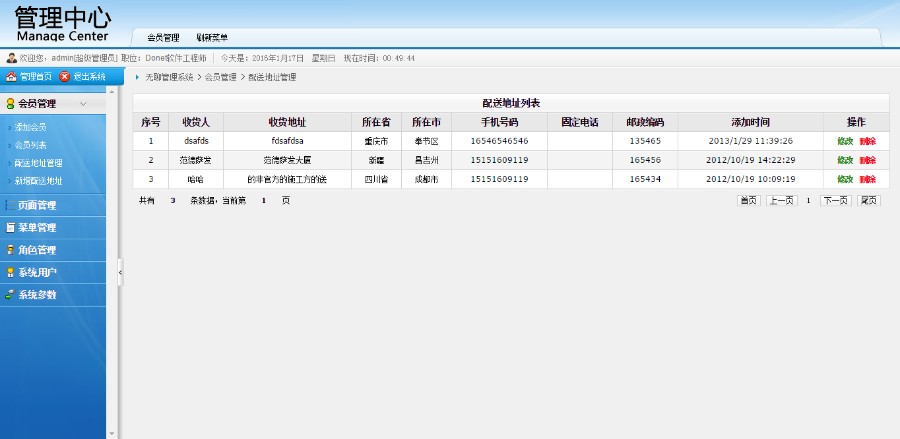Click the 所在省 column header

[x=377, y=122]
